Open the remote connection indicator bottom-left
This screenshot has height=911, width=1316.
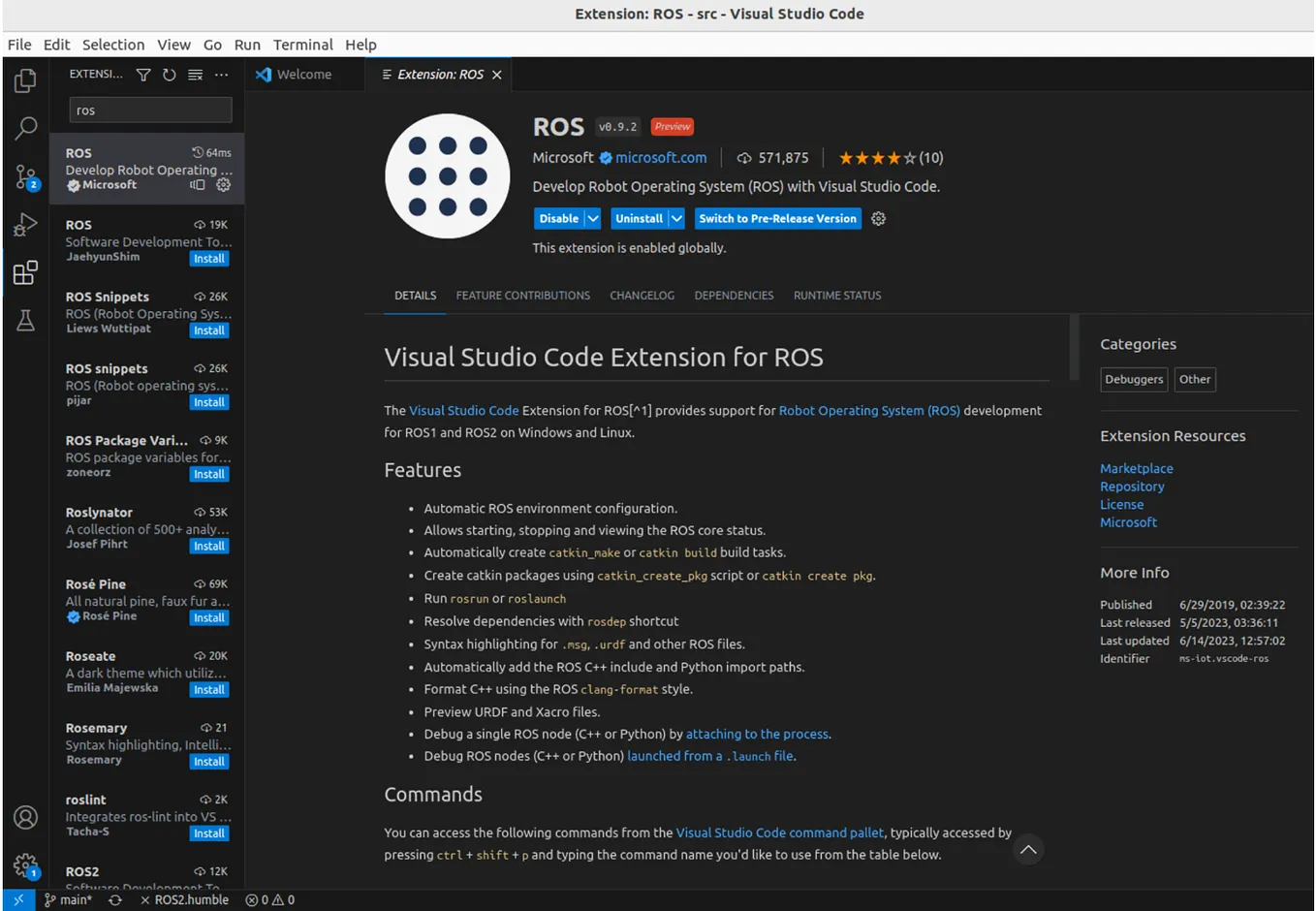pyautogui.click(x=17, y=899)
